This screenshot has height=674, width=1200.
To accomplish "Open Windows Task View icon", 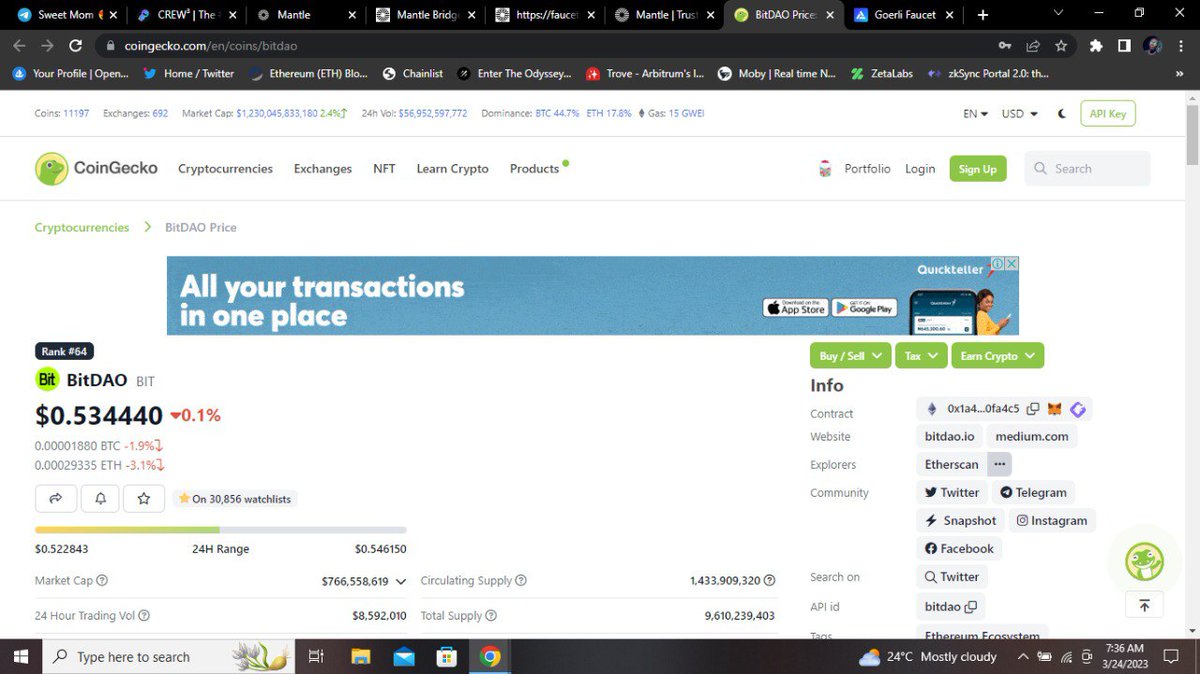I will click(x=316, y=657).
